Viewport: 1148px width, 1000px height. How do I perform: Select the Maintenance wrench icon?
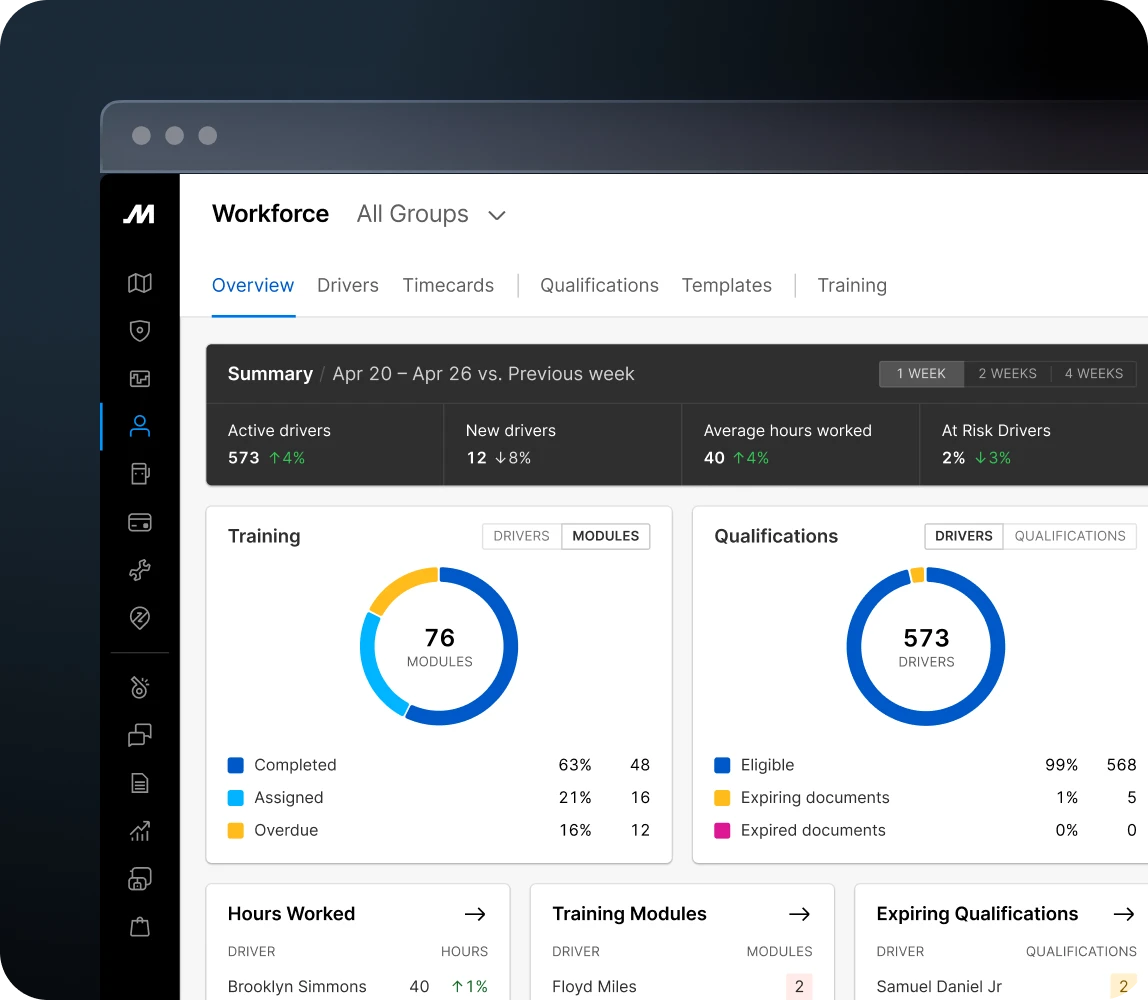pos(140,570)
